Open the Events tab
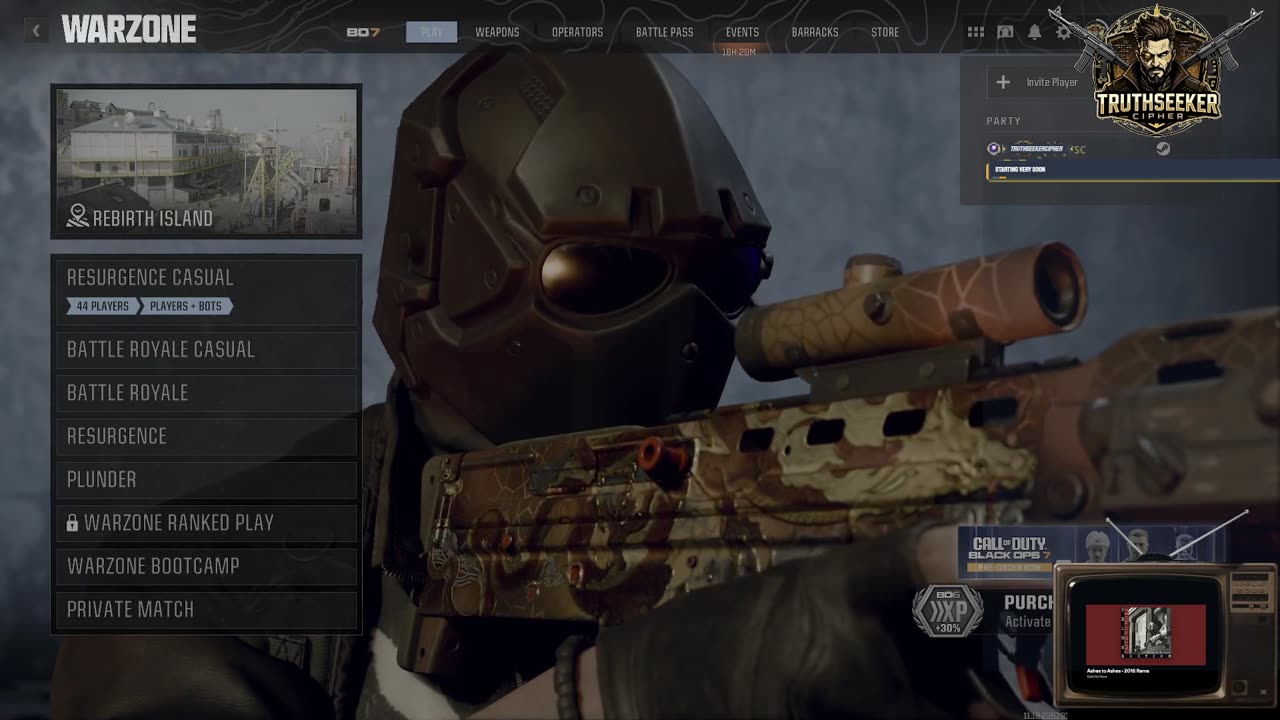The height and width of the screenshot is (720, 1280). pos(742,32)
